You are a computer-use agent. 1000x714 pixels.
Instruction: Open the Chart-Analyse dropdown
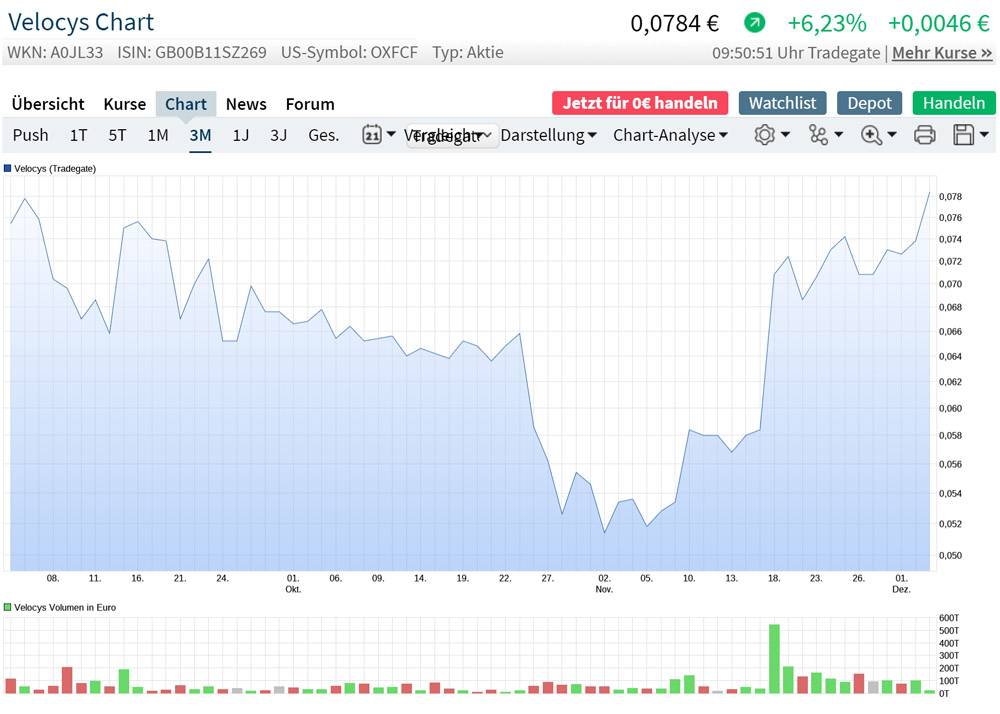[670, 135]
